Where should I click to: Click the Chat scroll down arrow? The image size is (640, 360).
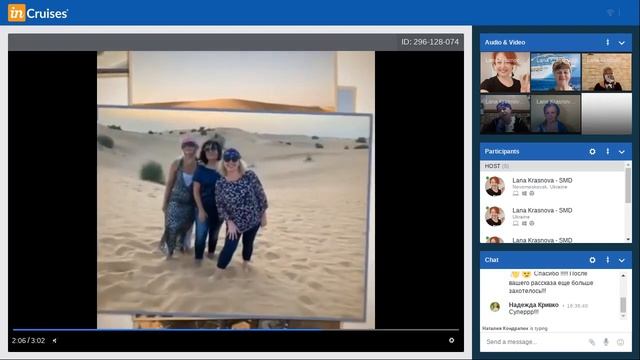pos(623,316)
